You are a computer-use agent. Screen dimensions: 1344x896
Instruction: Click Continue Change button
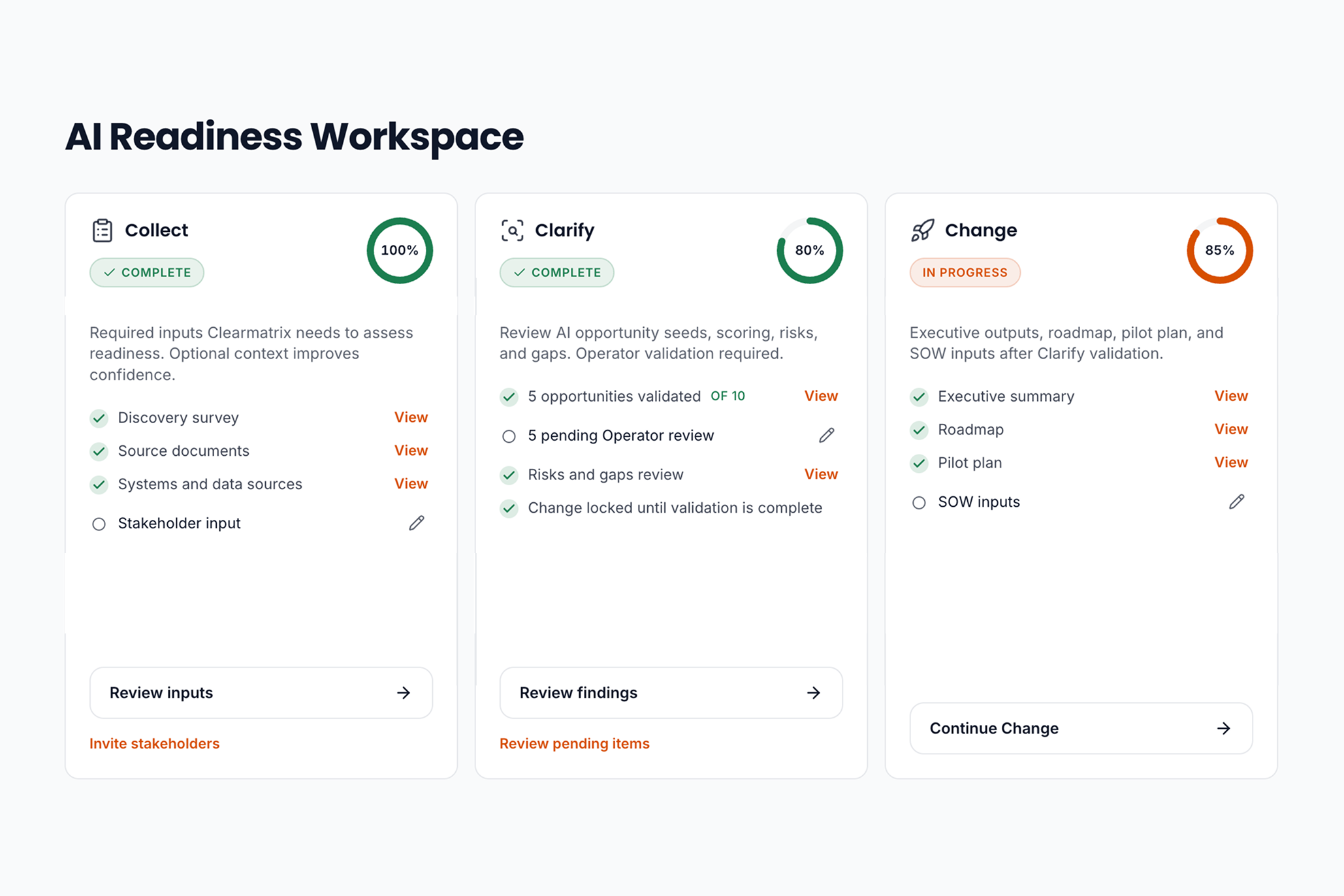point(1081,728)
